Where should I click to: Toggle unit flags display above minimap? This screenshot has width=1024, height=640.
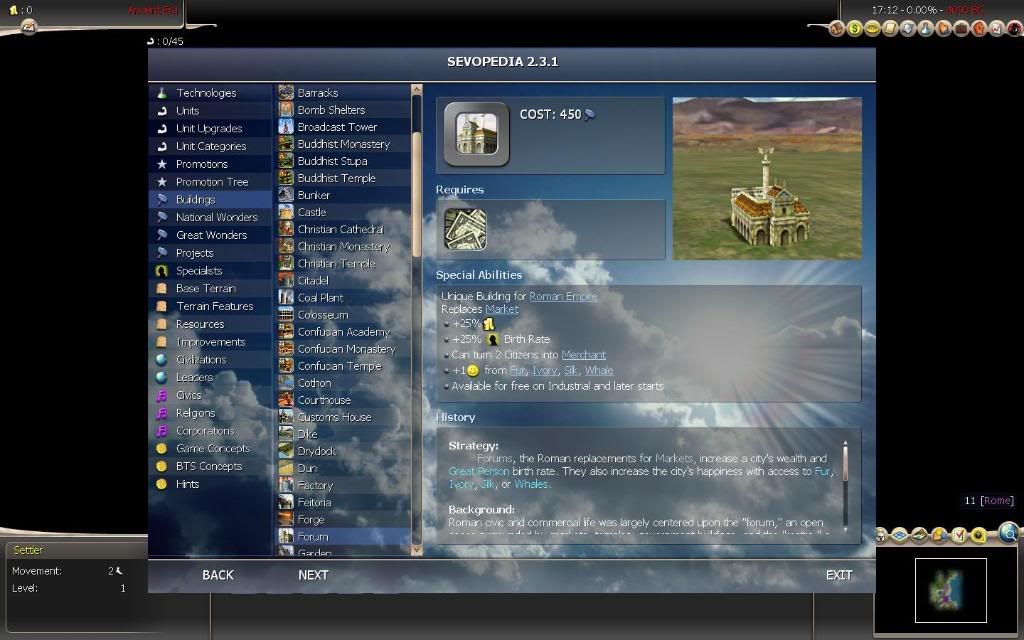(x=880, y=536)
